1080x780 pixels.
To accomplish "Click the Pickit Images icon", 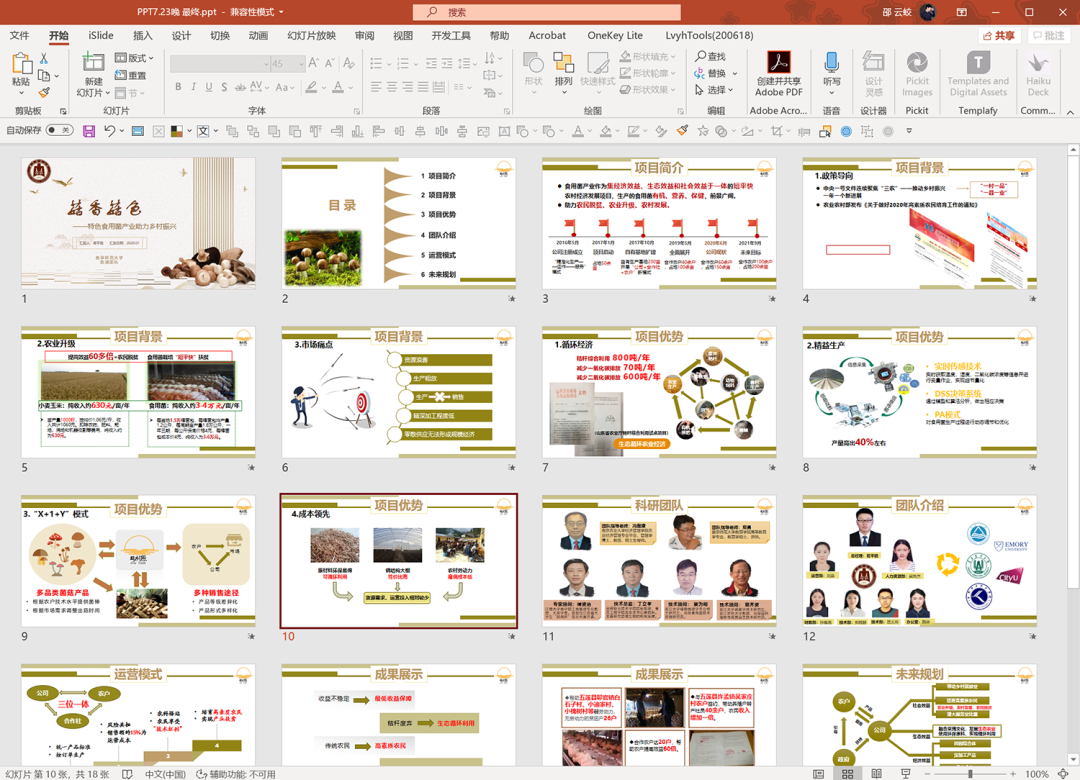I will [x=917, y=63].
